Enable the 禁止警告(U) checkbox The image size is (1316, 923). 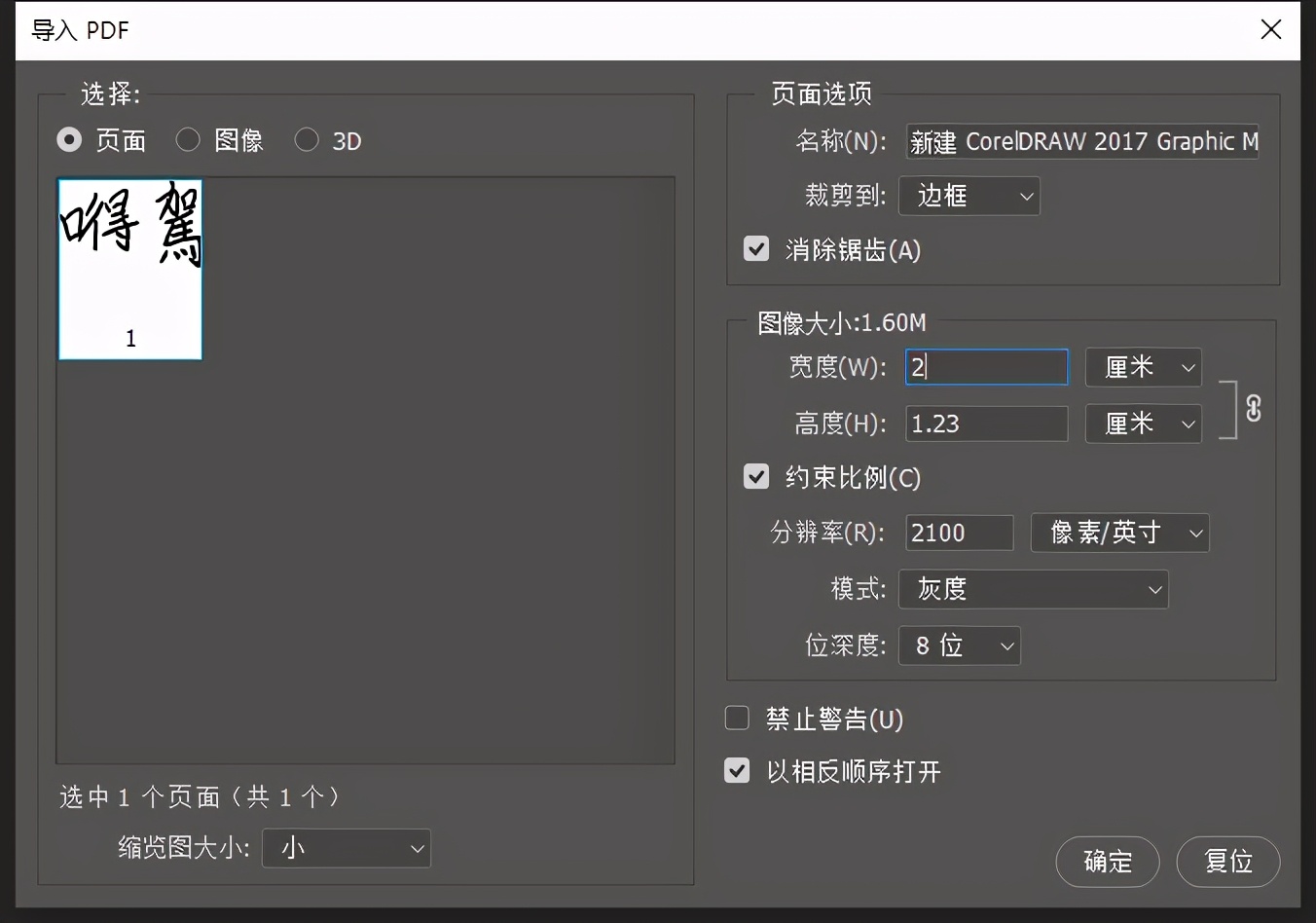pyautogui.click(x=737, y=719)
